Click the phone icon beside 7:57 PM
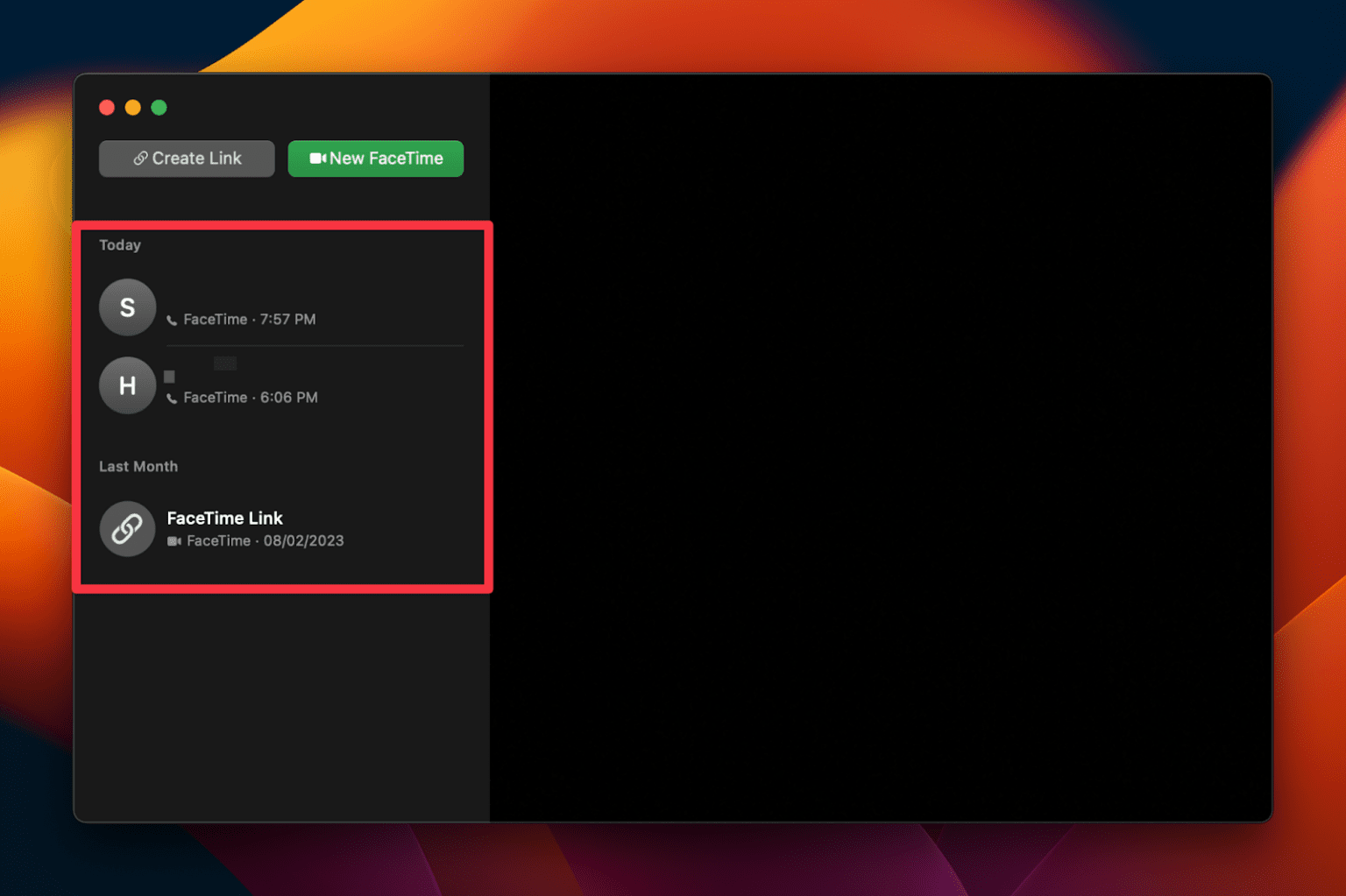The width and height of the screenshot is (1346, 896). pyautogui.click(x=172, y=321)
